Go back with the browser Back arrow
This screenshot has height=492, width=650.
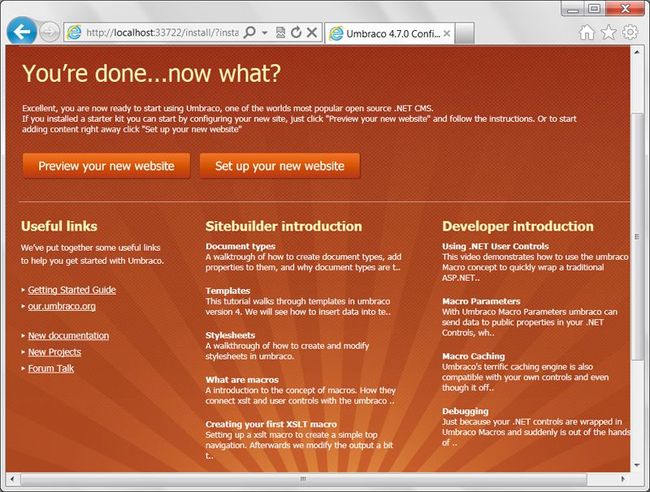point(22,31)
